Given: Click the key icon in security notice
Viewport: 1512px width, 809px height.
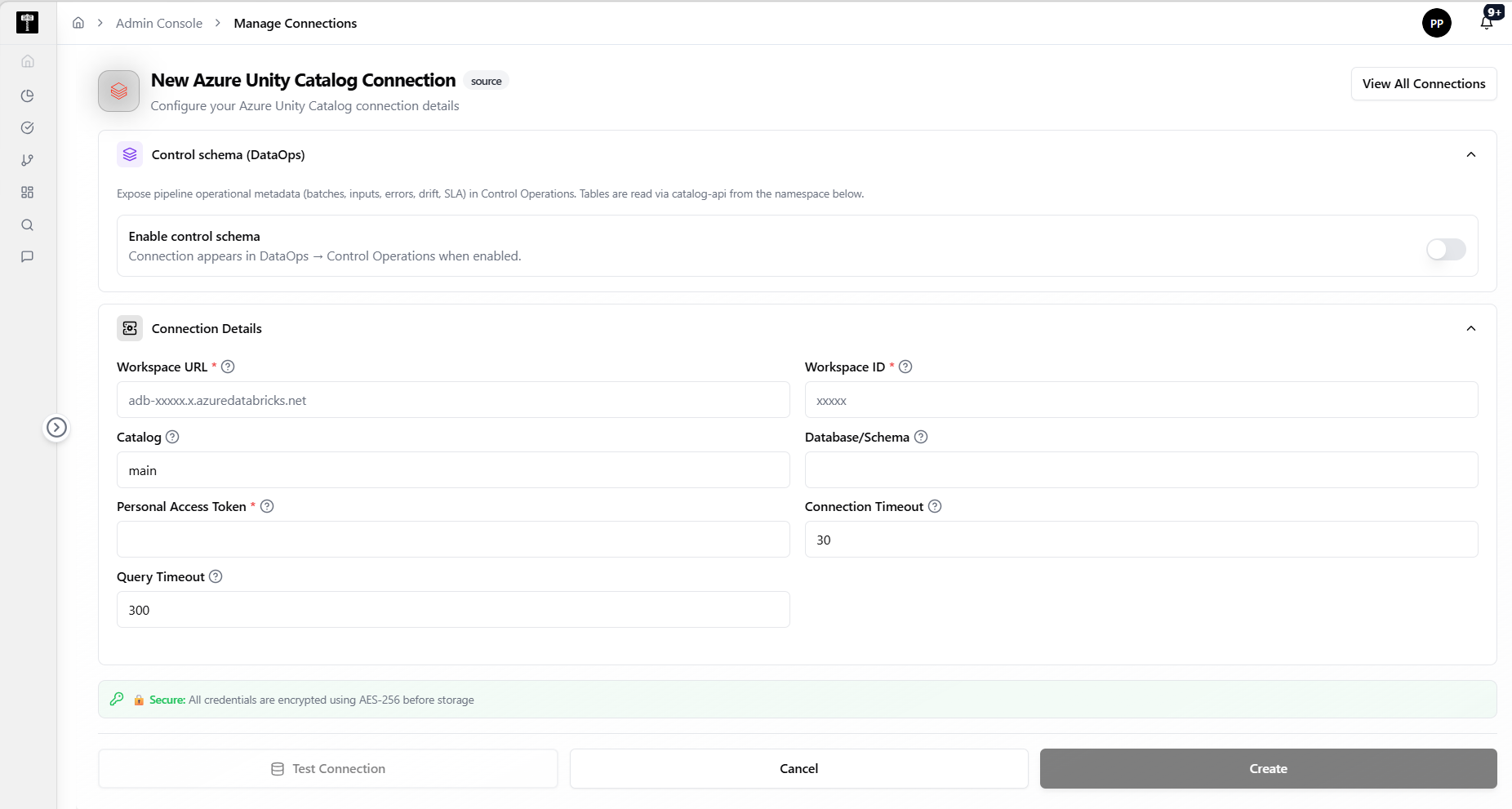Looking at the screenshot, I should click(117, 699).
